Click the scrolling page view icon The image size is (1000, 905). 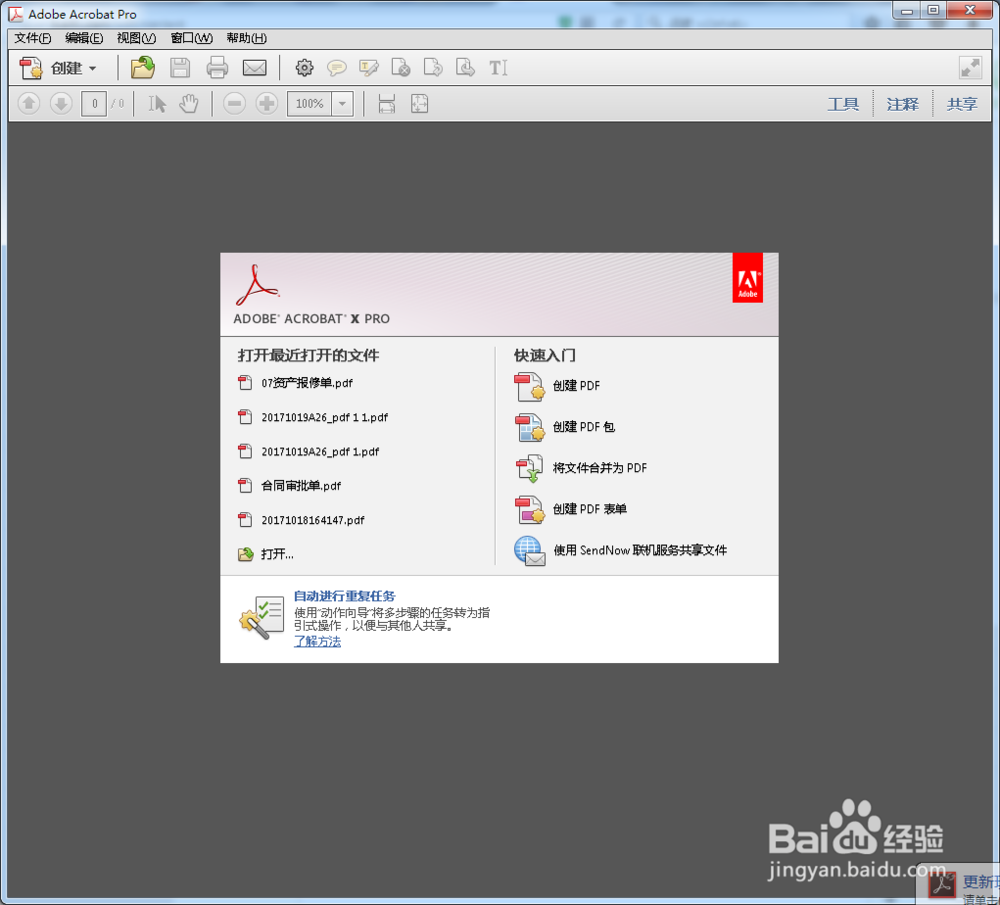tap(386, 103)
